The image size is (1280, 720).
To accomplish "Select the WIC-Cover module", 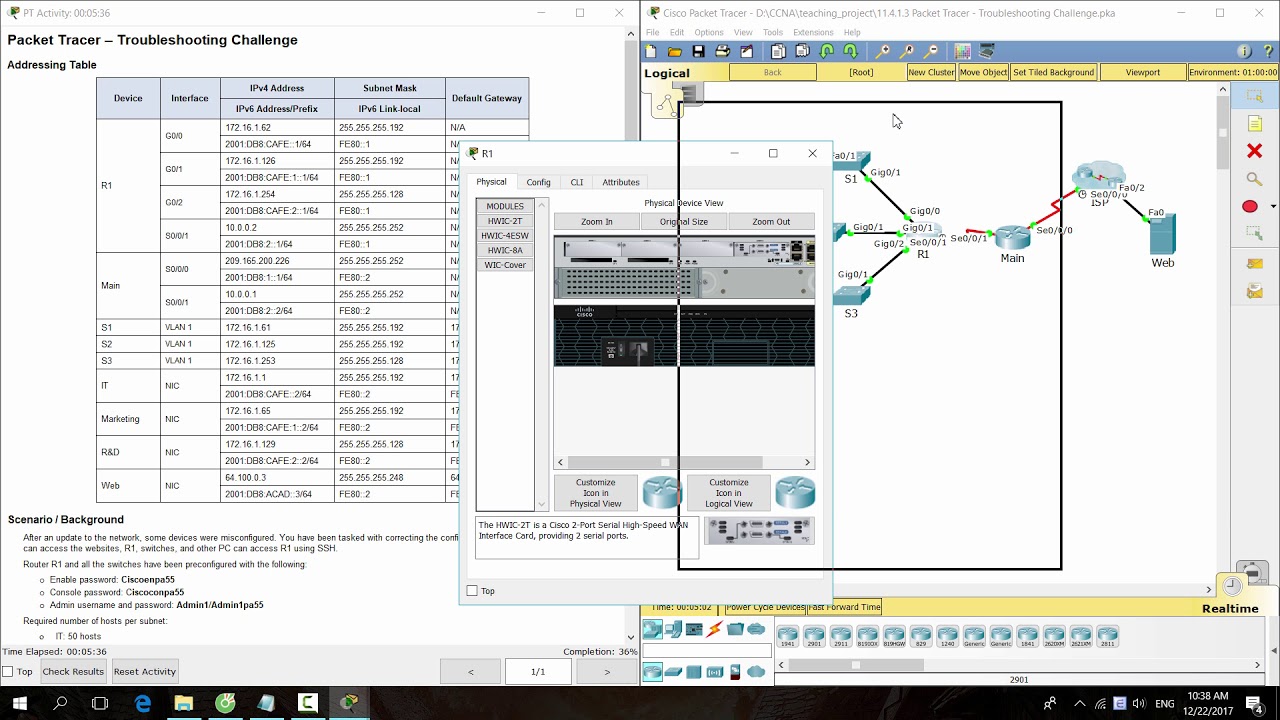I will pyautogui.click(x=505, y=265).
